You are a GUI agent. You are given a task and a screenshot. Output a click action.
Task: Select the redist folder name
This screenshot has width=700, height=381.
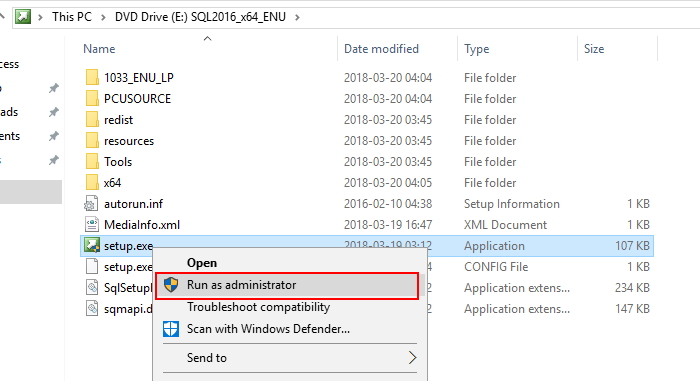coord(118,120)
